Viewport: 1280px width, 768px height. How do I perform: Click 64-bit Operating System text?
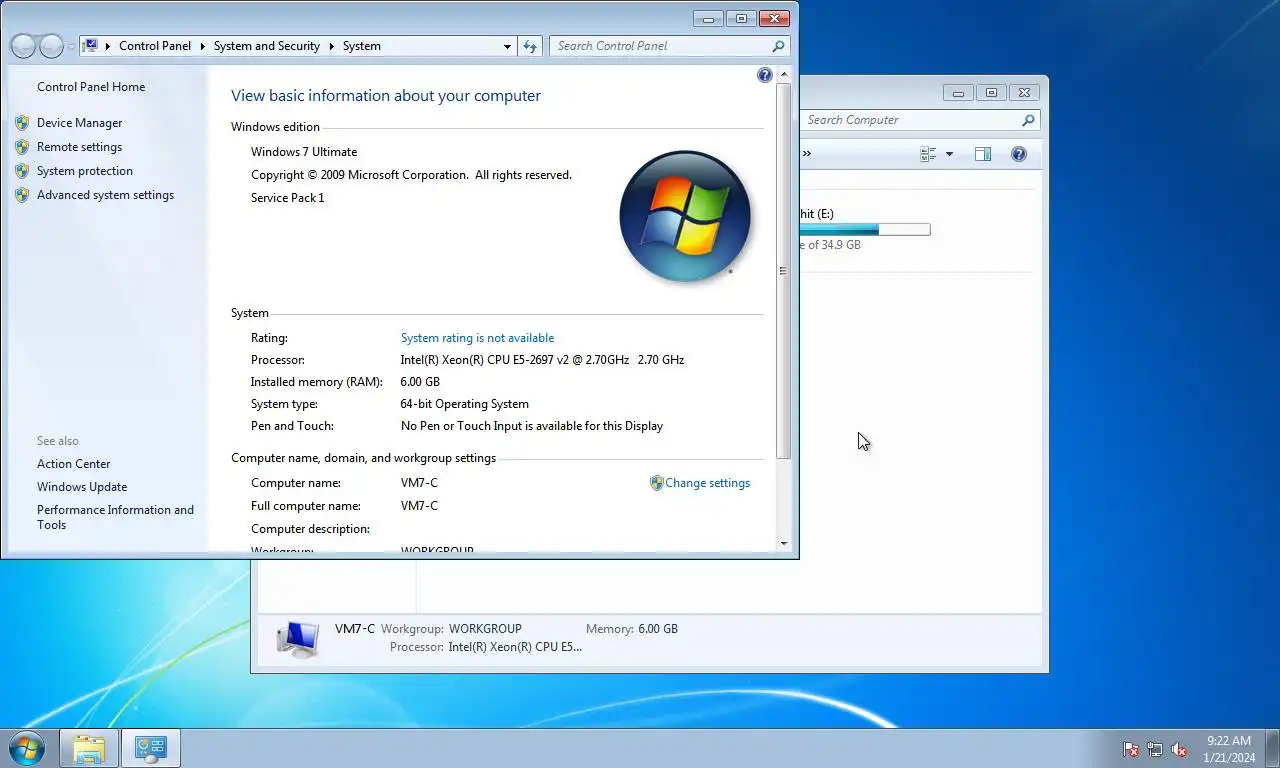465,404
